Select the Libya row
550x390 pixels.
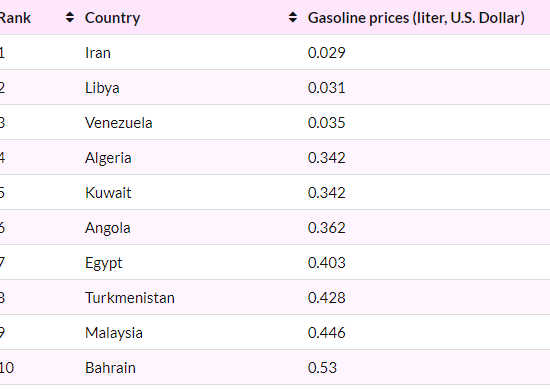[x=275, y=87]
